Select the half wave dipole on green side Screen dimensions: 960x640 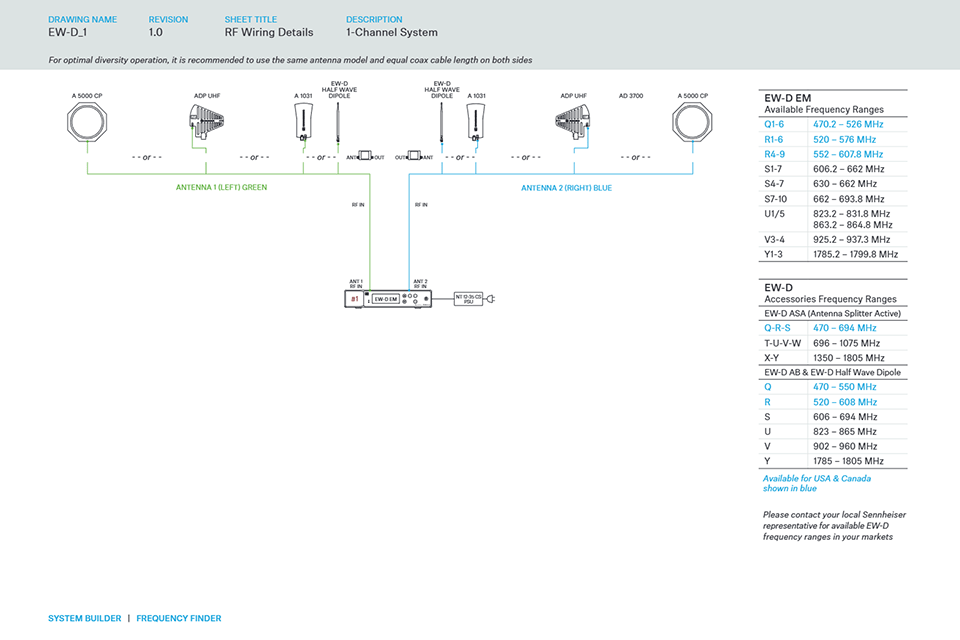(338, 122)
